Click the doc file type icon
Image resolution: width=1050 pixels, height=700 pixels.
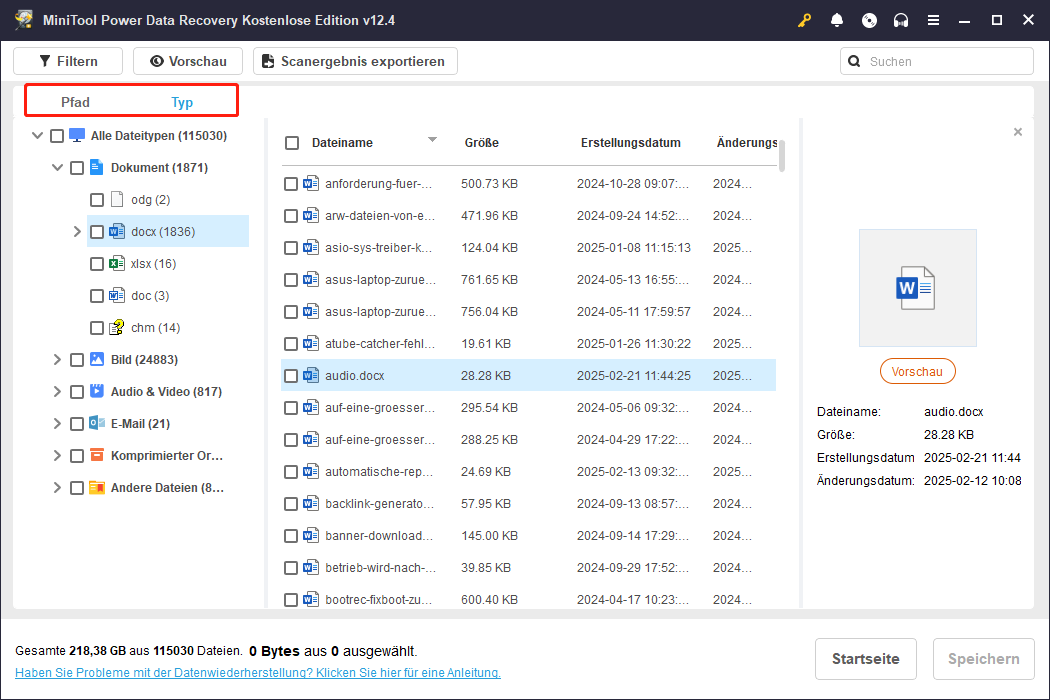point(117,295)
